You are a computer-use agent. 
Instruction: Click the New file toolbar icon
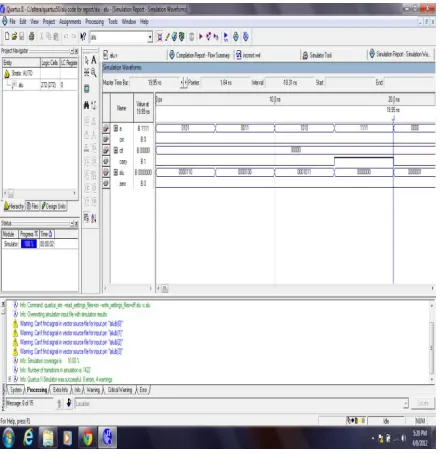tap(7, 36)
